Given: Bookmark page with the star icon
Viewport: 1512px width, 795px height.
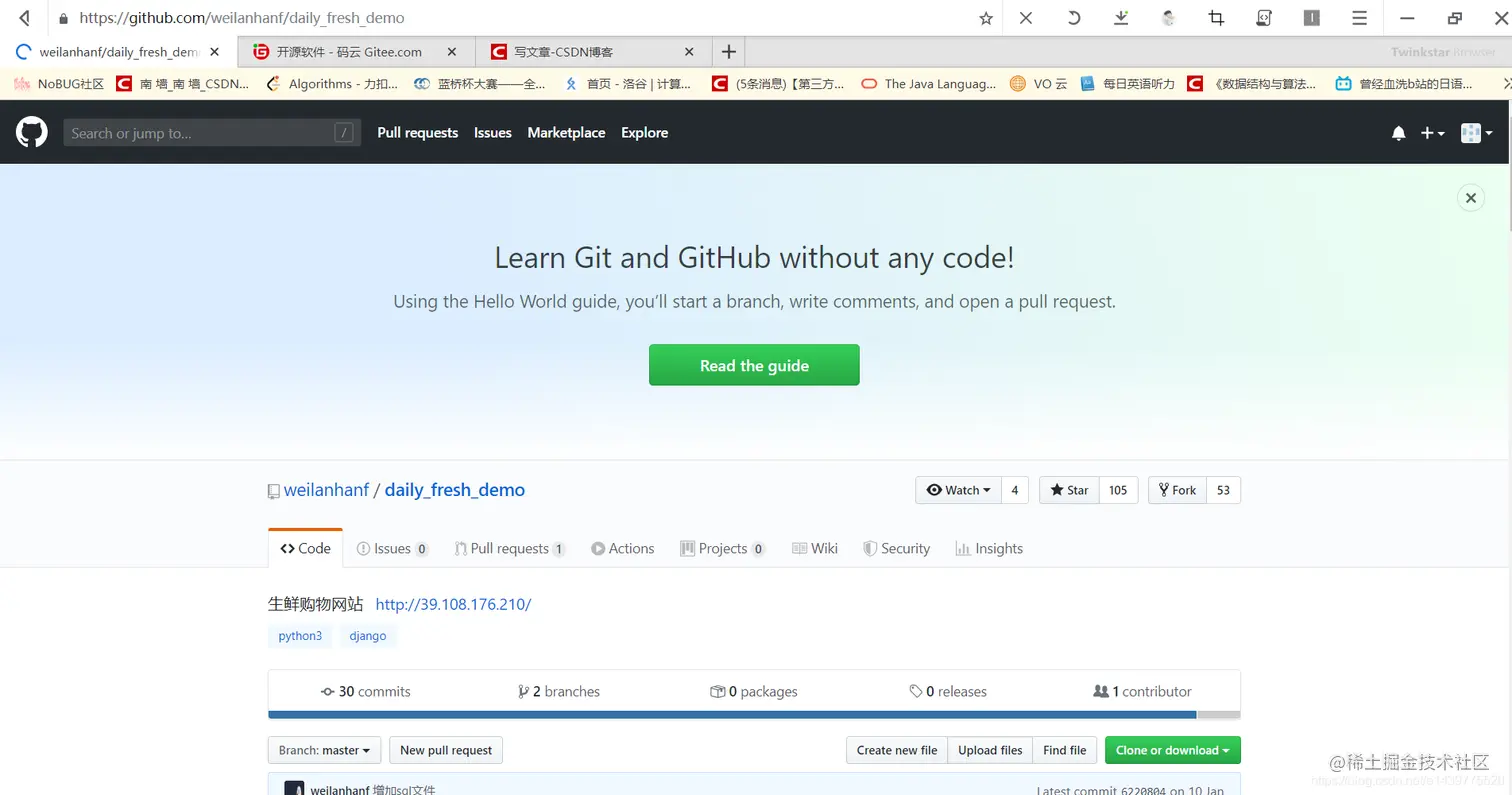Looking at the screenshot, I should (986, 18).
